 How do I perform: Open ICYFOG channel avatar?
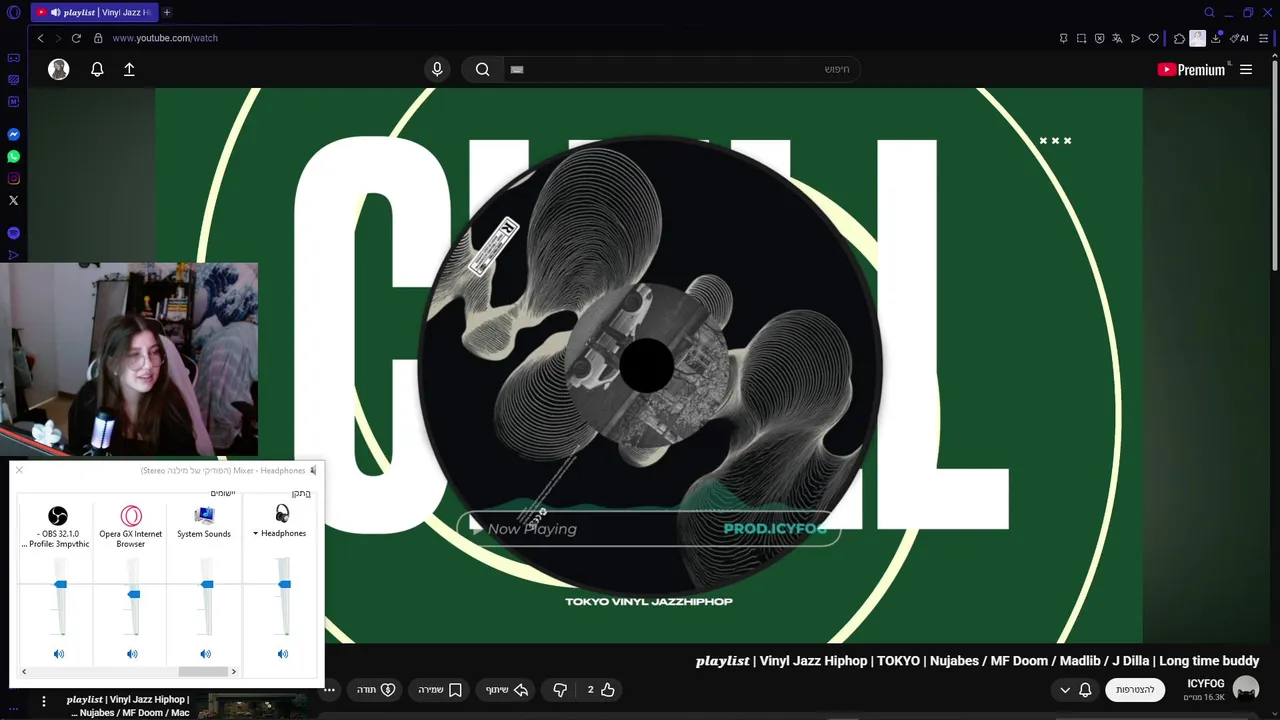tap(1246, 689)
